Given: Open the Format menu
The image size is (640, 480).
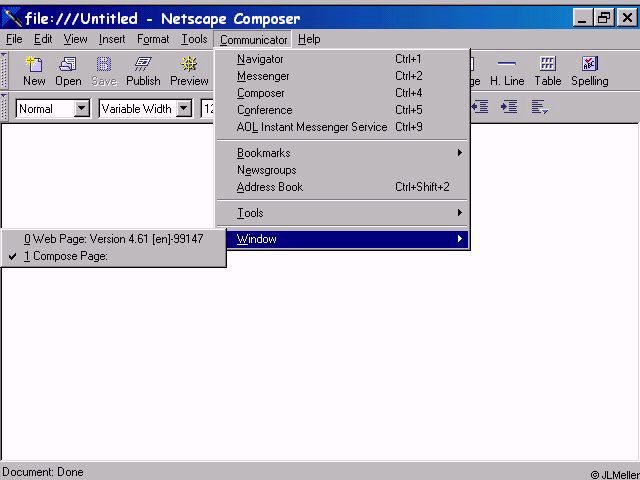Looking at the screenshot, I should tap(153, 39).
